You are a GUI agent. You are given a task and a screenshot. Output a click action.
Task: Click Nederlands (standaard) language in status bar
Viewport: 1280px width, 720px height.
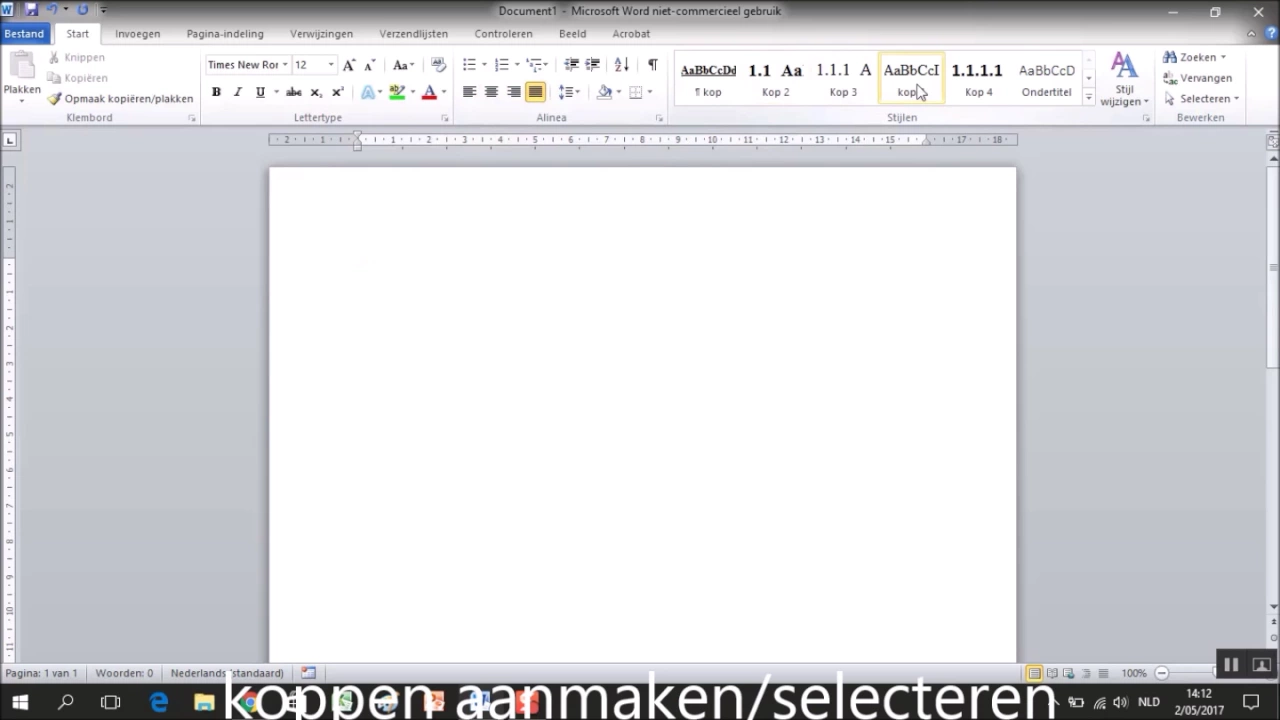click(227, 673)
